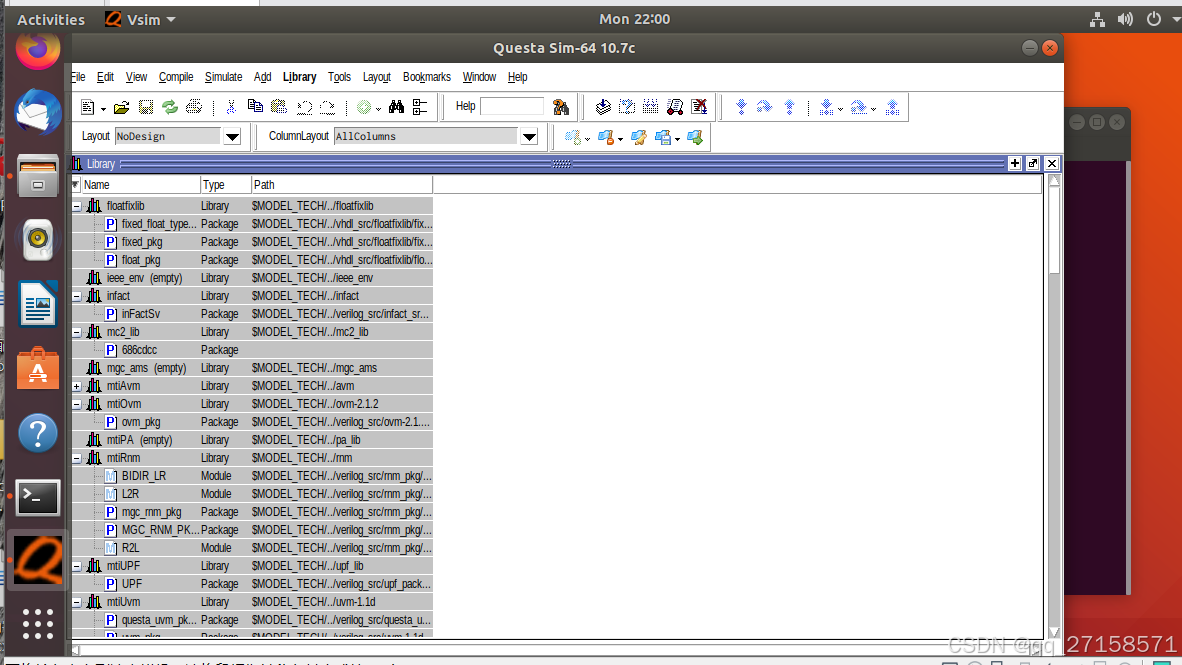Image resolution: width=1182 pixels, height=665 pixels.
Task: Click the green-arrow bookmark icon at row end
Action: tap(695, 137)
